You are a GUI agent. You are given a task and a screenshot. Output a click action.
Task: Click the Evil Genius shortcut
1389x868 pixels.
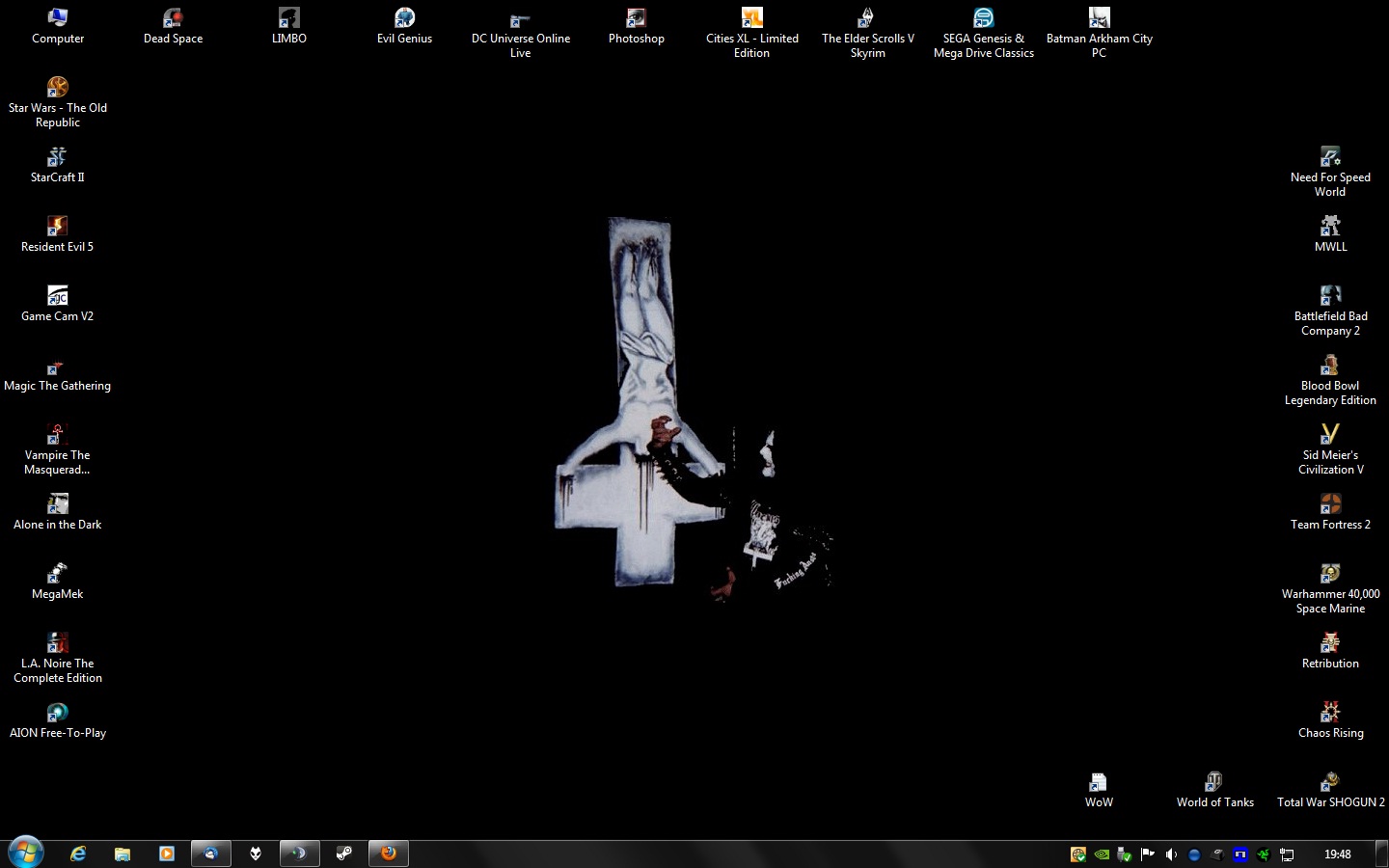click(404, 26)
